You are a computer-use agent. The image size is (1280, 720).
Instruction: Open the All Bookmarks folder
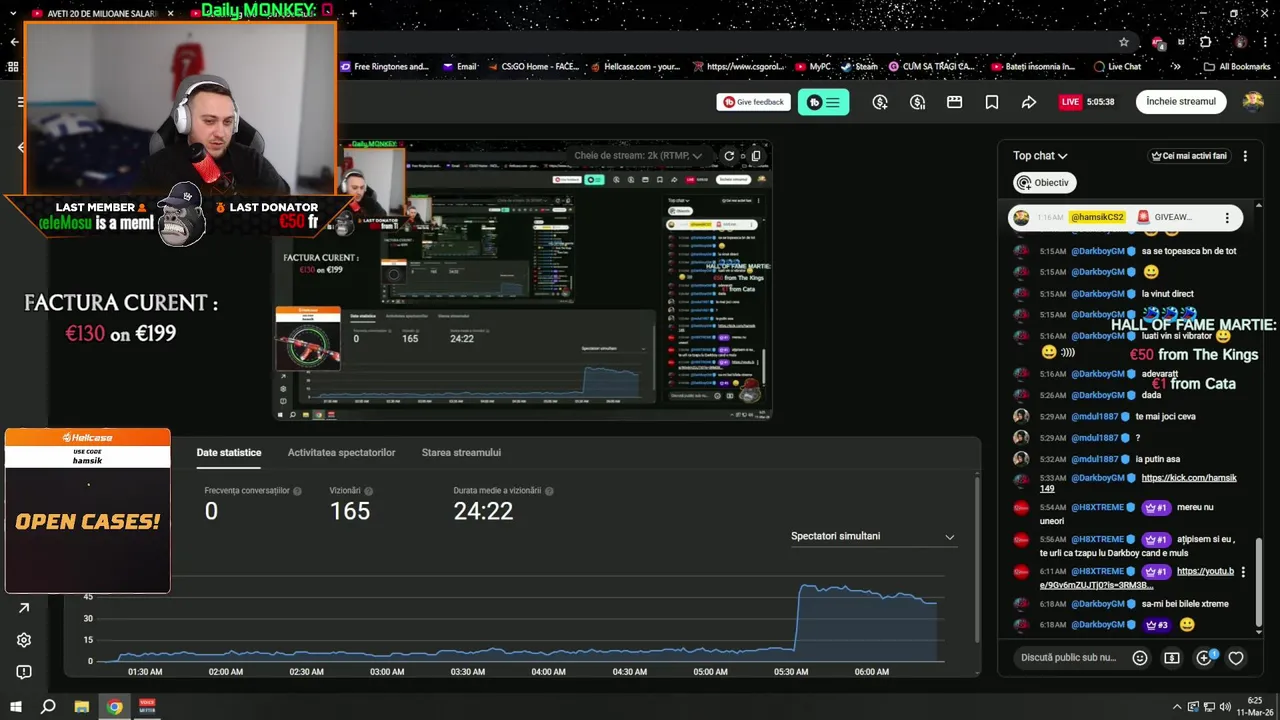pos(1237,67)
